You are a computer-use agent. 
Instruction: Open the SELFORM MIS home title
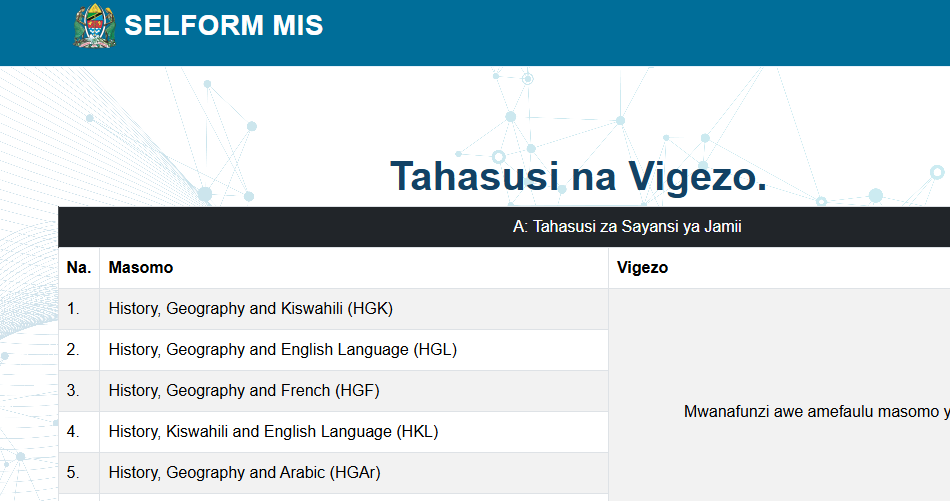click(x=223, y=26)
